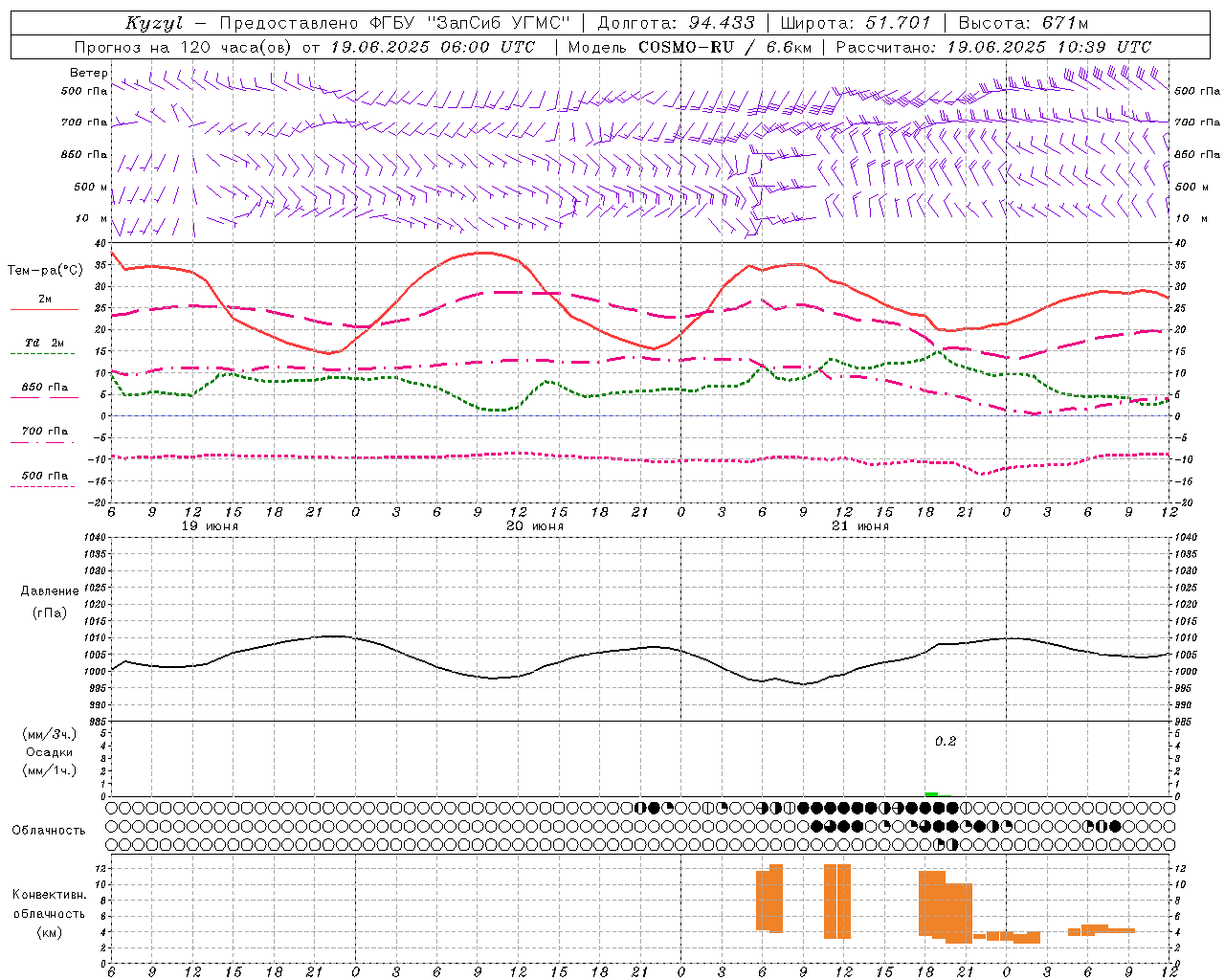Click the (гПа) unit label under Давление
1225x980 pixels.
(49, 612)
